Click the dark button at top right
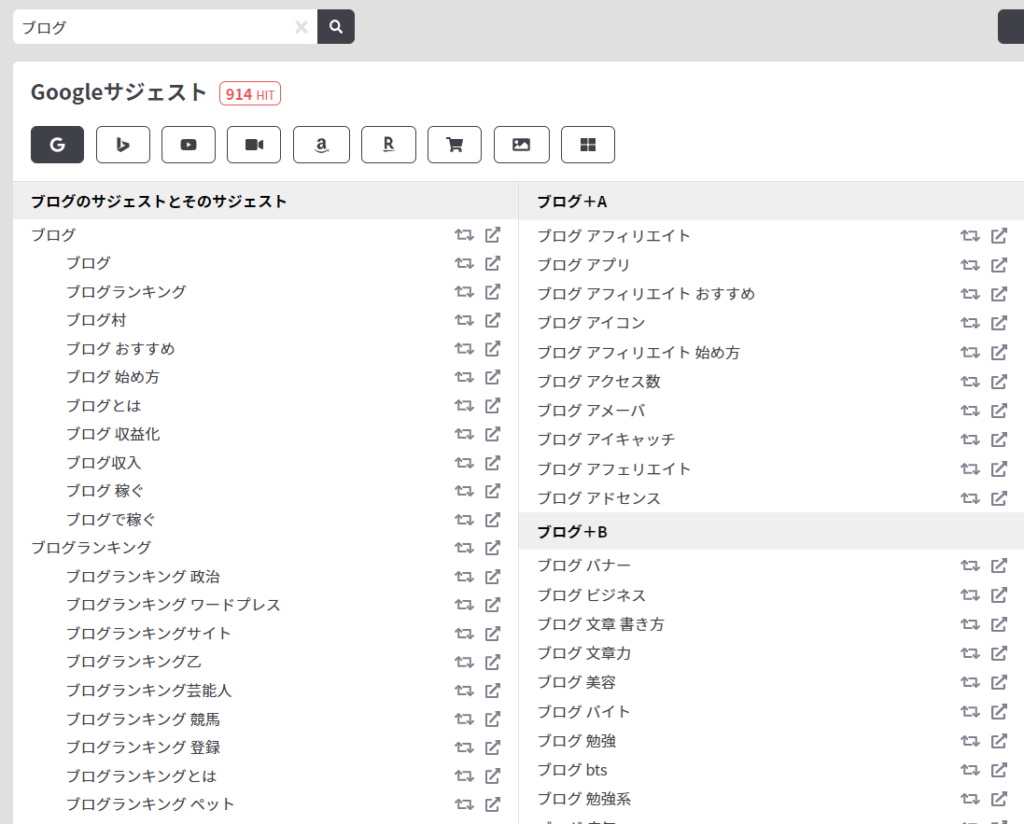The image size is (1024, 824). (1011, 27)
